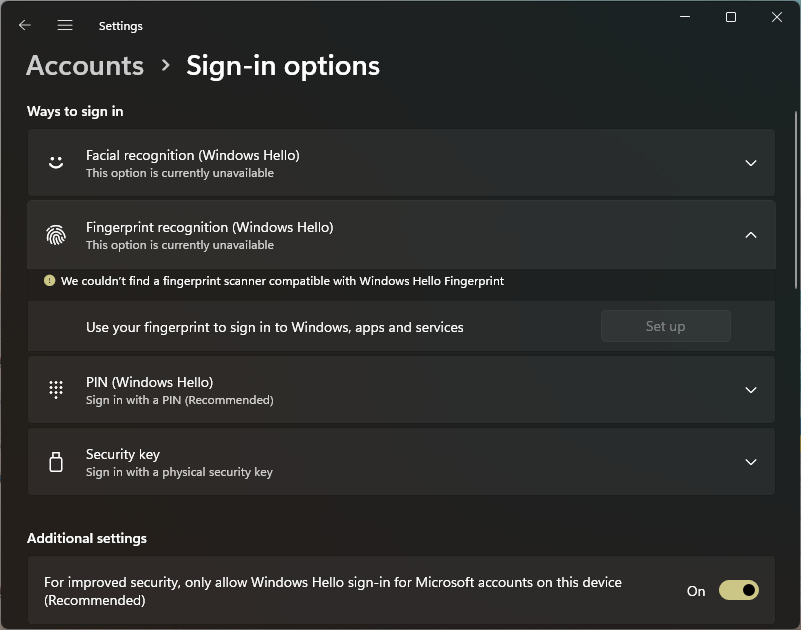Expand the Security key chevron
Viewport: 801px width, 630px height.
coord(751,462)
